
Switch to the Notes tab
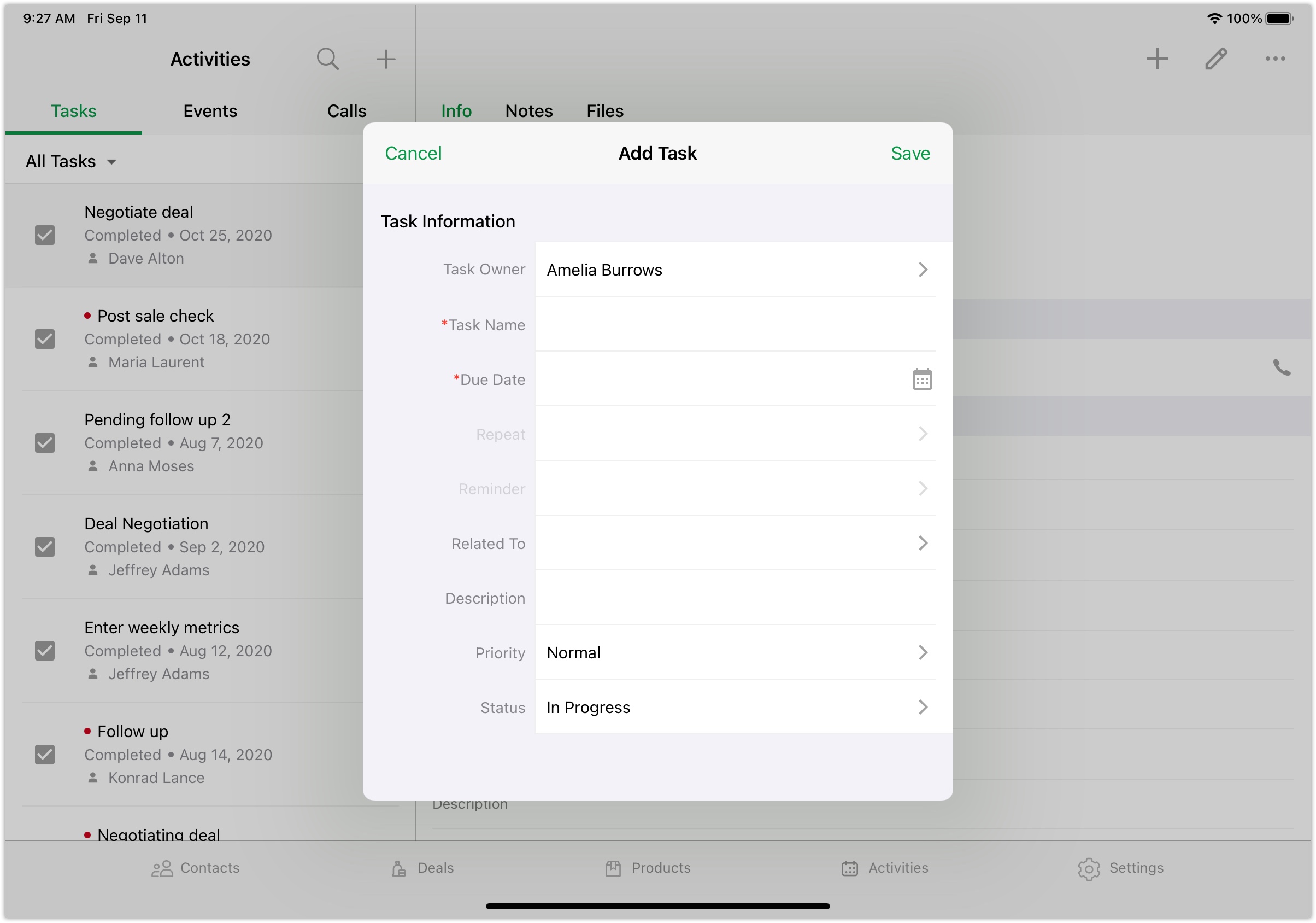tap(528, 112)
